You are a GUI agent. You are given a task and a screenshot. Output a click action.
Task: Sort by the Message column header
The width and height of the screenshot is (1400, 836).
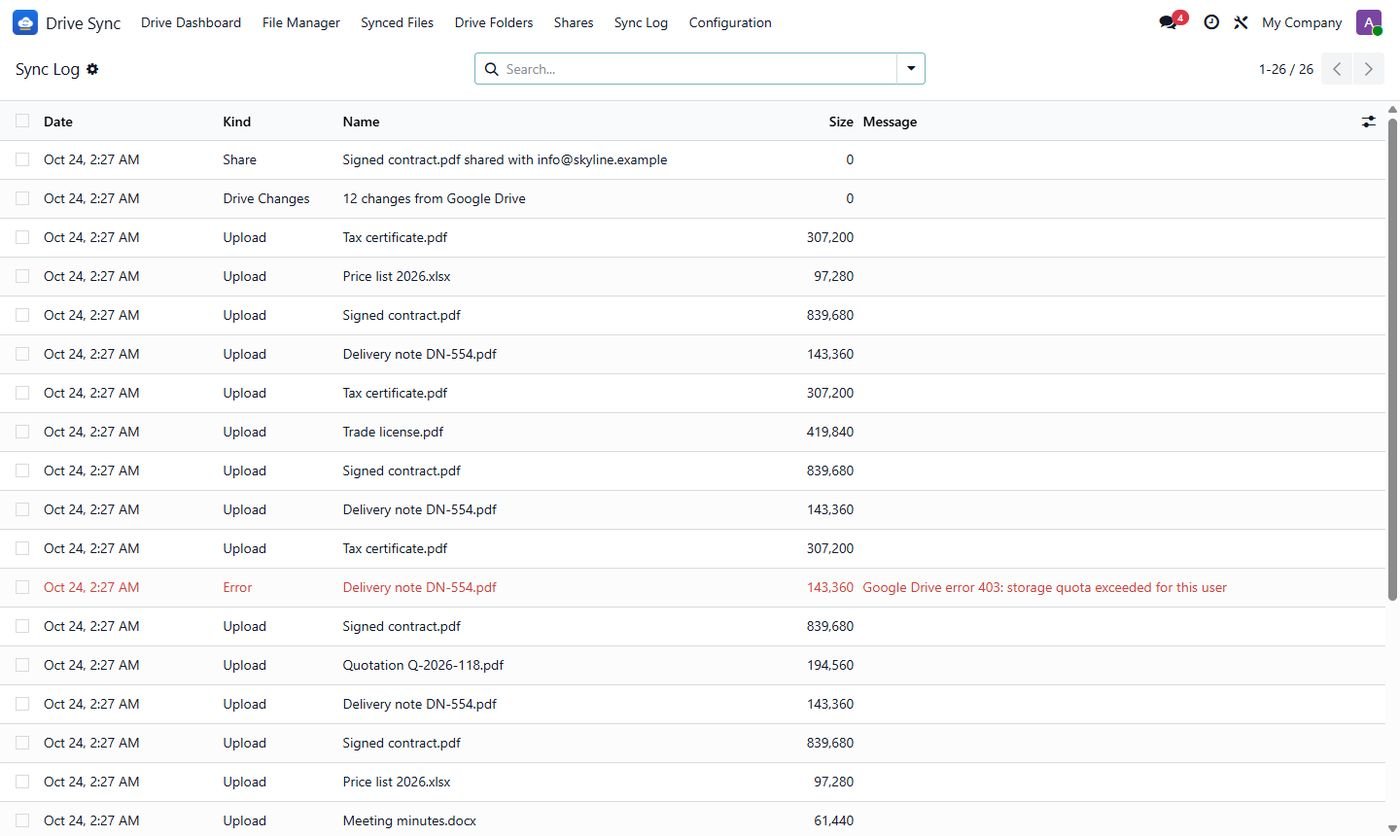[890, 122]
